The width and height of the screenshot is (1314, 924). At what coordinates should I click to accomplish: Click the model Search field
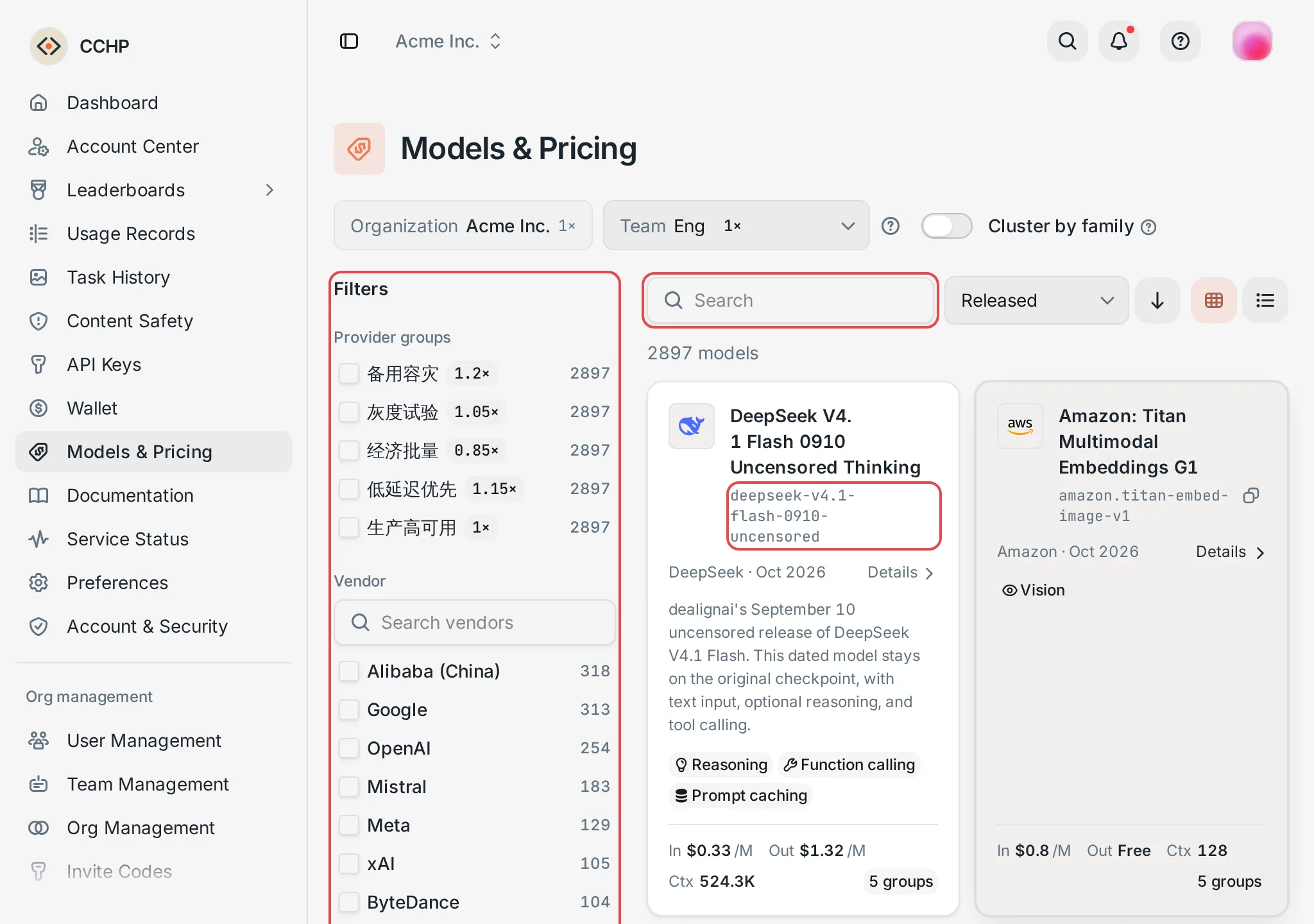click(790, 300)
